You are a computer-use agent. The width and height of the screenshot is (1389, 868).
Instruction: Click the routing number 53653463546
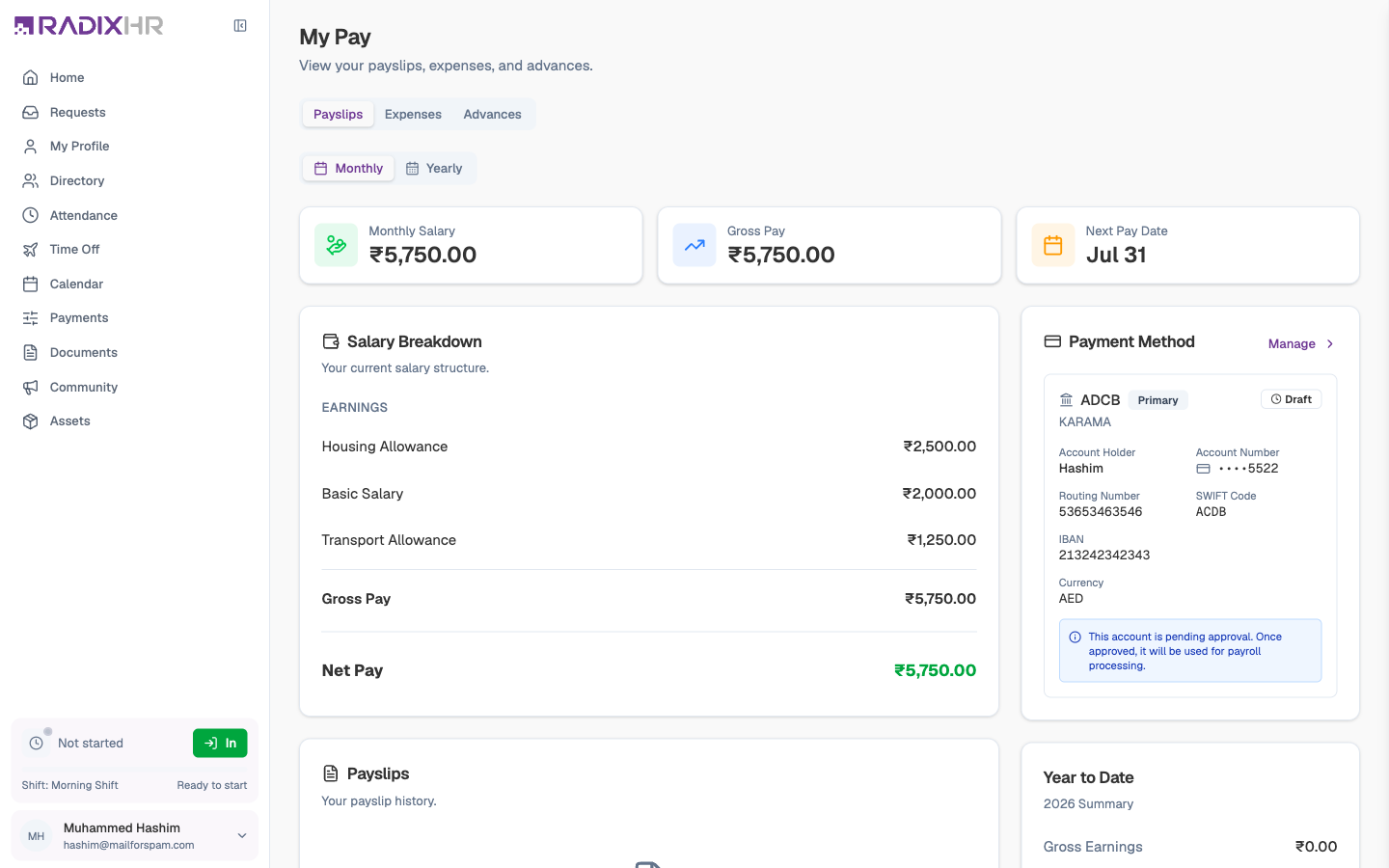[x=1101, y=512]
